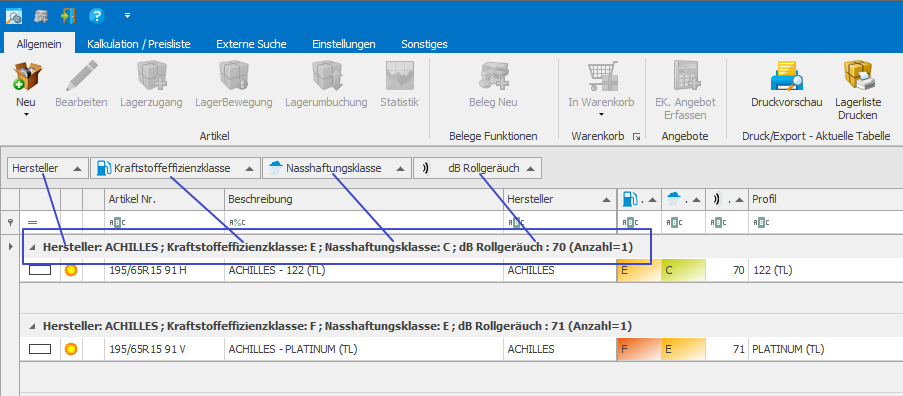Open the Neu dropdown arrow
This screenshot has width=903, height=396.
coord(26,115)
